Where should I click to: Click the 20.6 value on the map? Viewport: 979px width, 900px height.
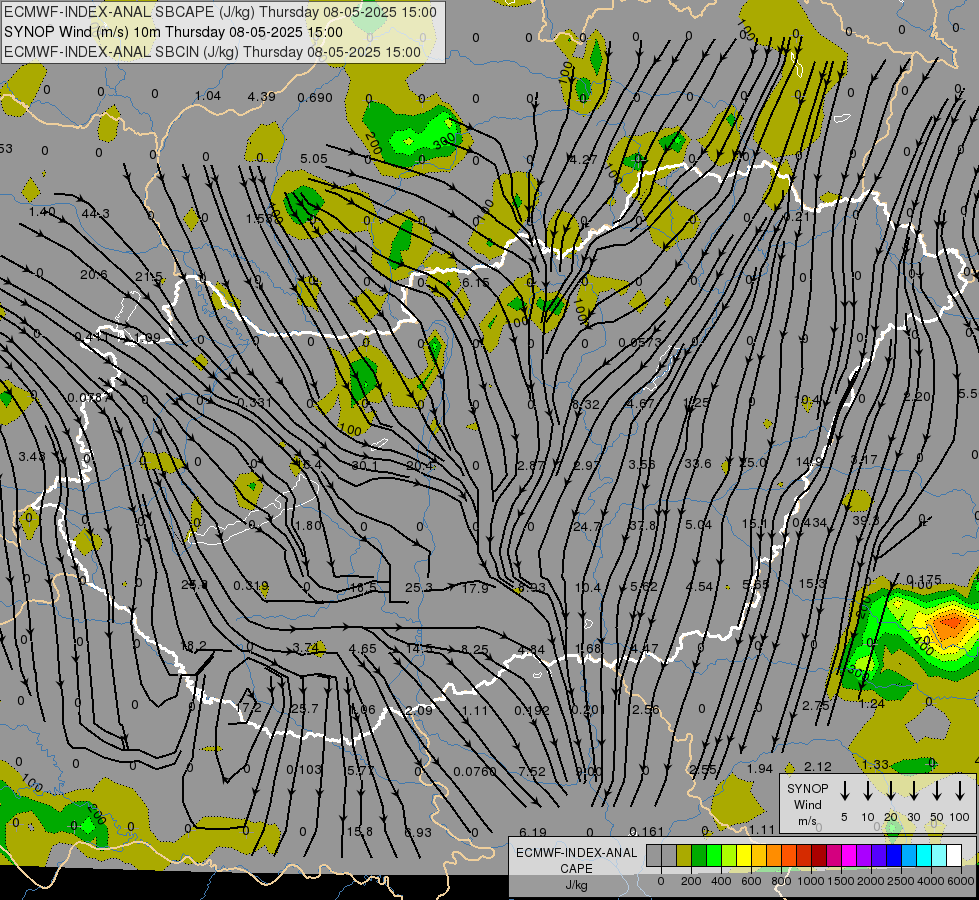click(94, 275)
